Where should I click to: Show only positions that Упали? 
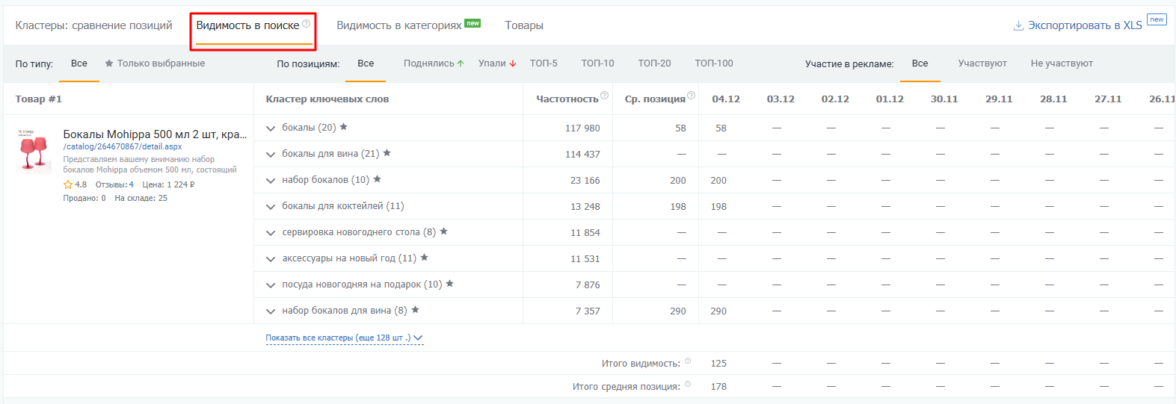(x=497, y=64)
